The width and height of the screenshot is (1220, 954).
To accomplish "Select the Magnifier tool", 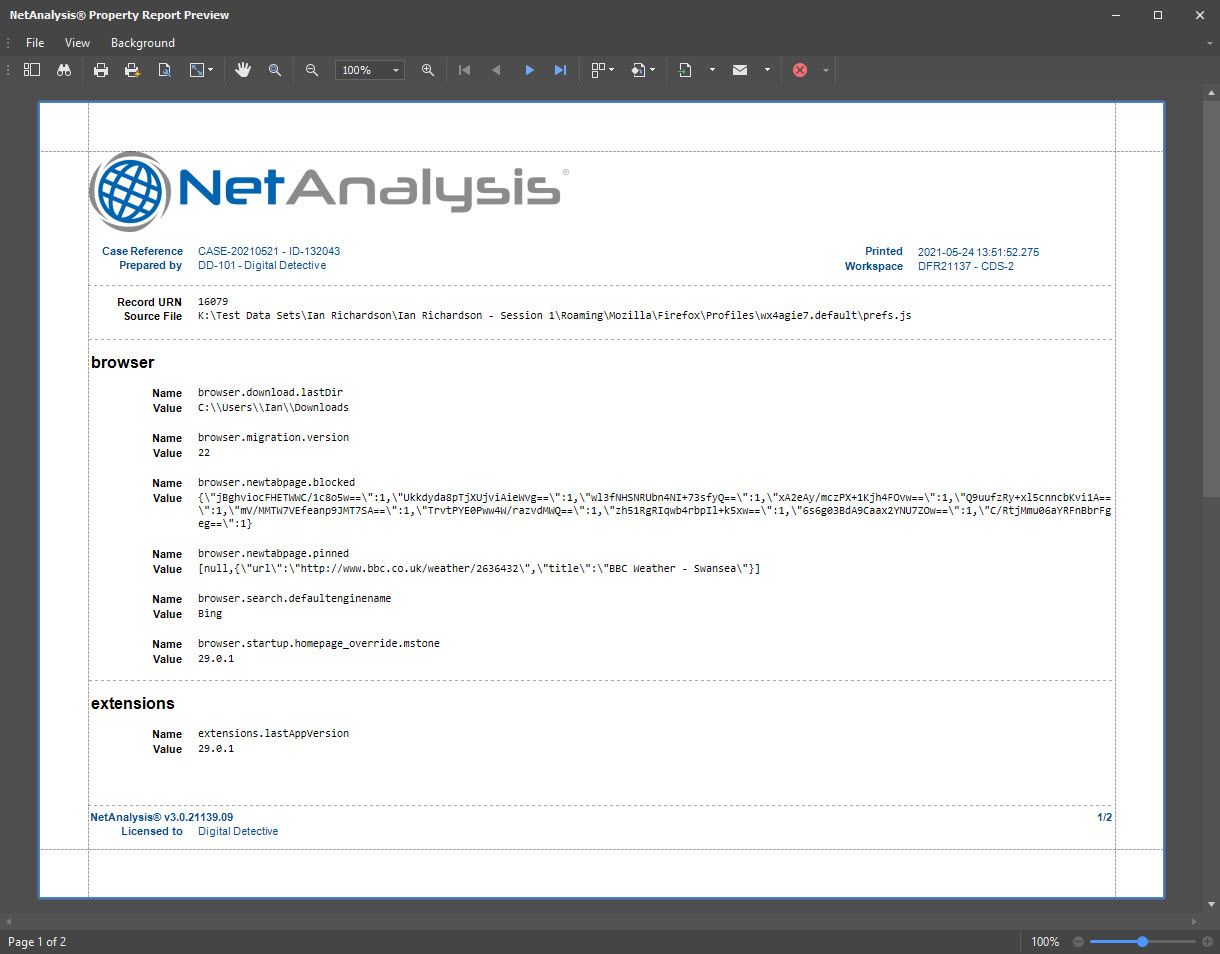I will tap(274, 70).
